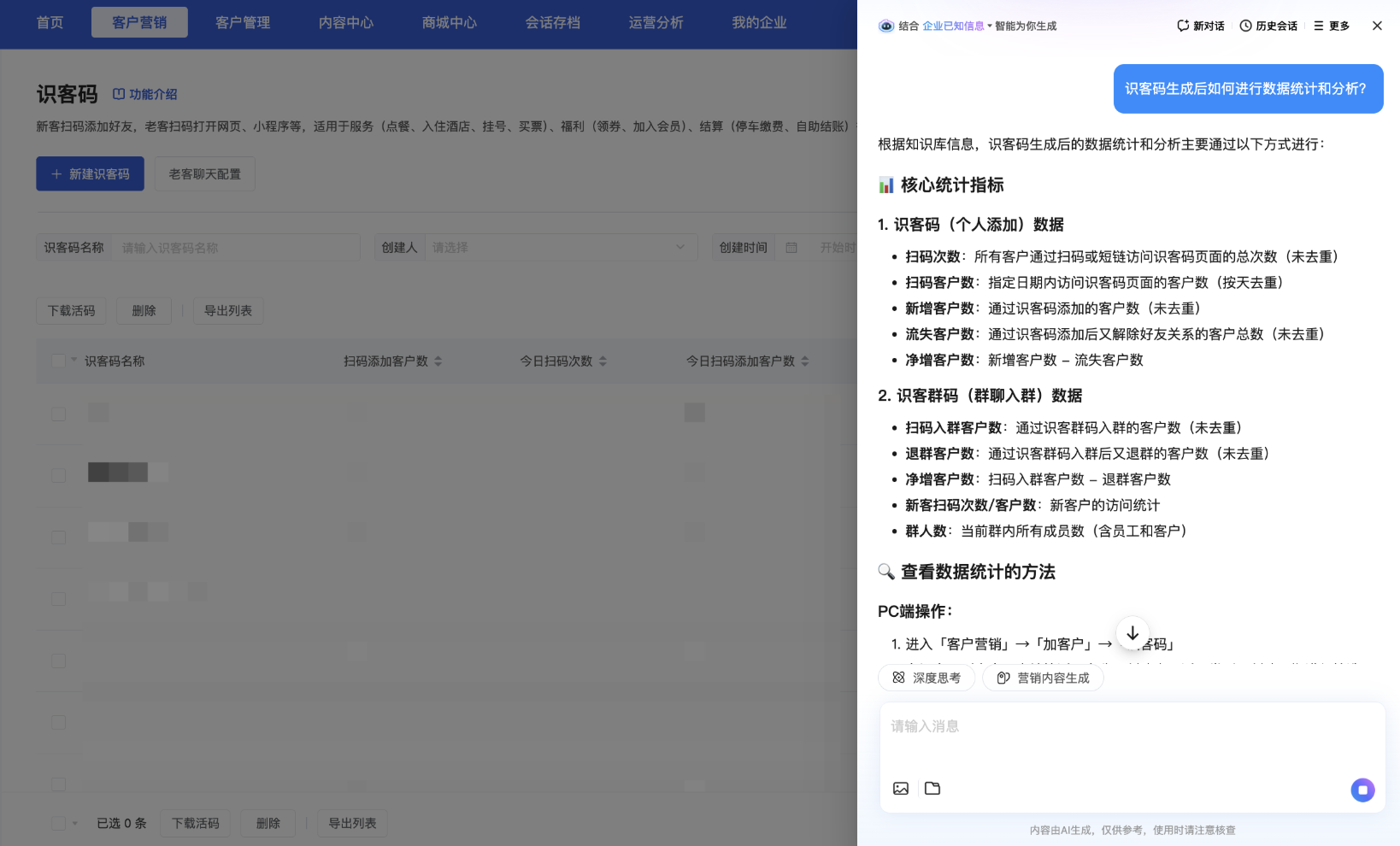Open 营销内容生成 marketing content generator
Image resolution: width=1400 pixels, height=846 pixels.
[1043, 678]
